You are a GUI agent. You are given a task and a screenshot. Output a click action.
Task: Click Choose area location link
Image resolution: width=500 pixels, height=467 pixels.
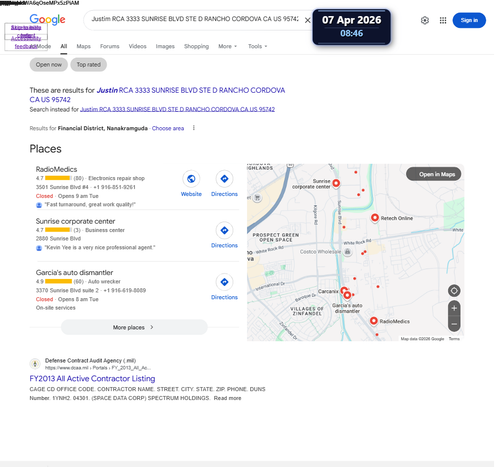tap(168, 128)
